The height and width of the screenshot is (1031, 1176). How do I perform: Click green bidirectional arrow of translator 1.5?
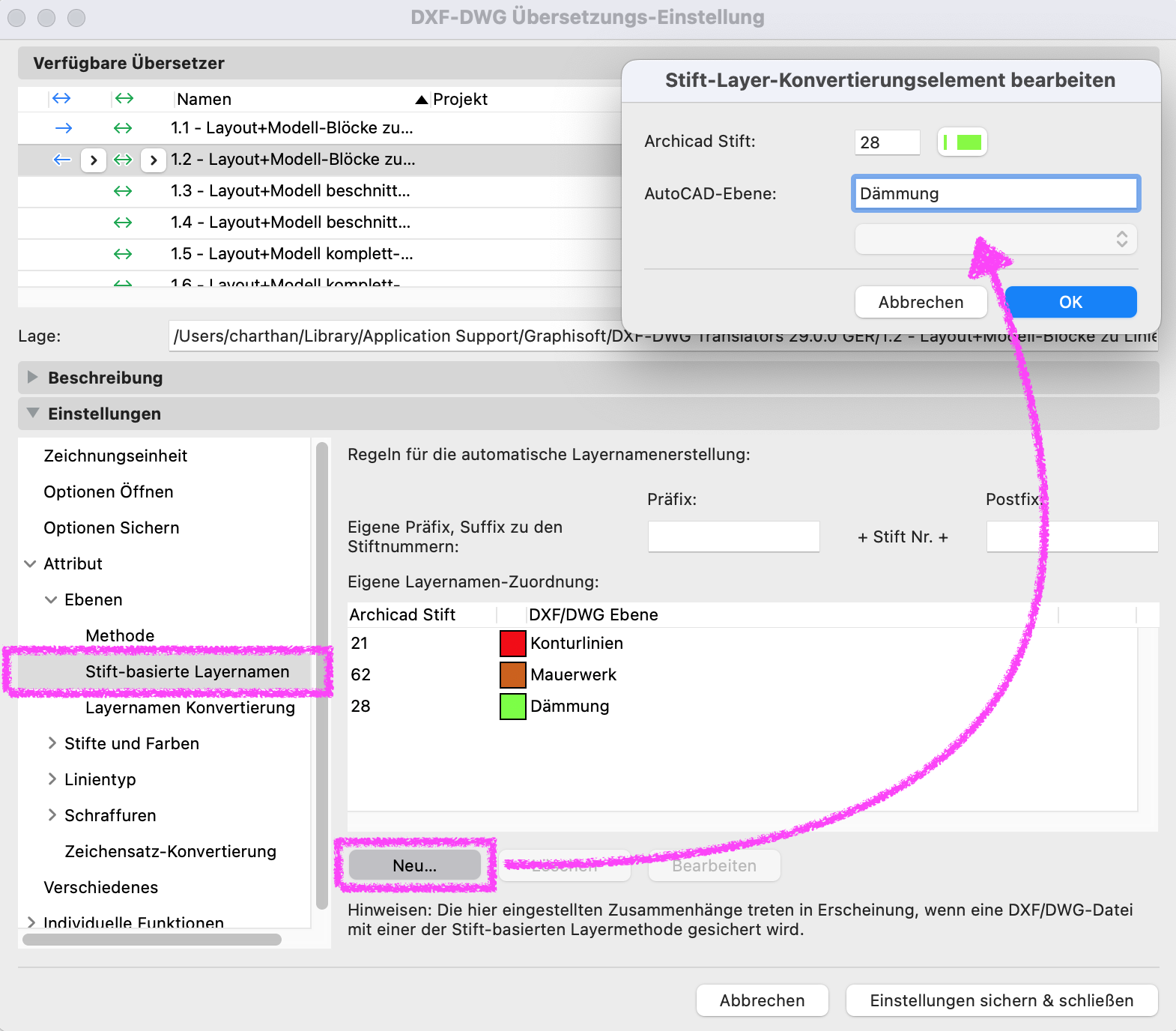pos(123,254)
